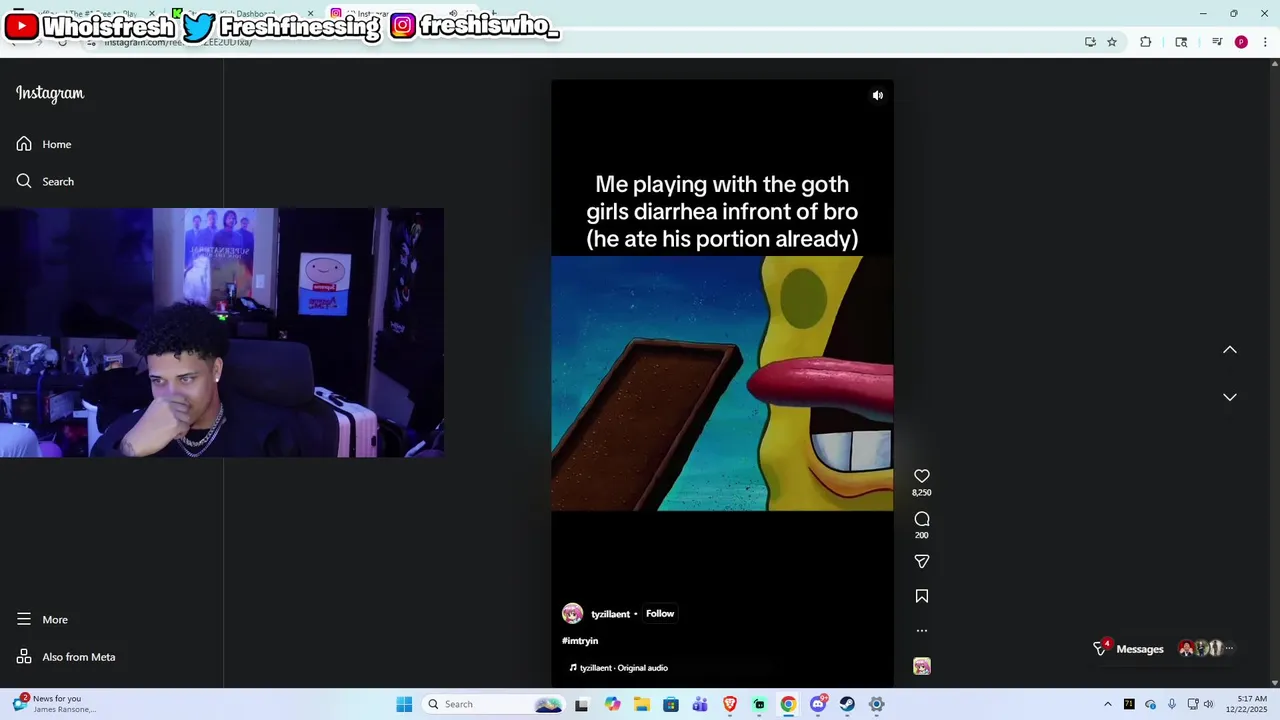Image resolution: width=1280 pixels, height=720 pixels.
Task: Open the tyzillaent profile picture
Action: (x=572, y=614)
